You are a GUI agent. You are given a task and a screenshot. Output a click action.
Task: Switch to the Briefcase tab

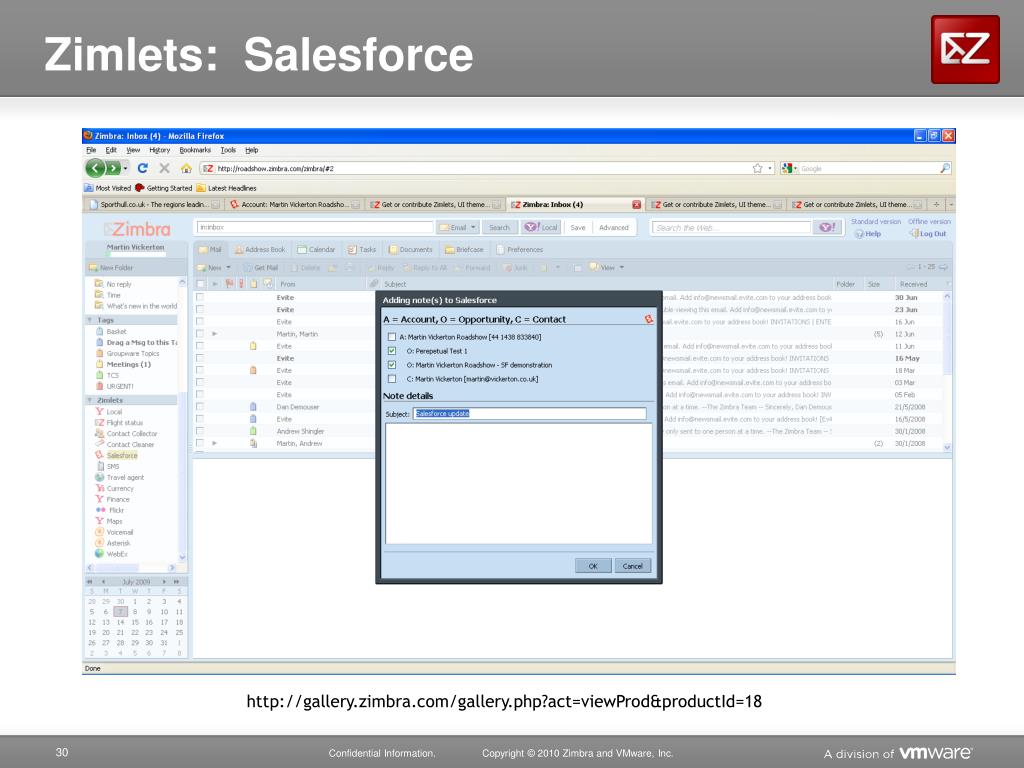click(464, 249)
